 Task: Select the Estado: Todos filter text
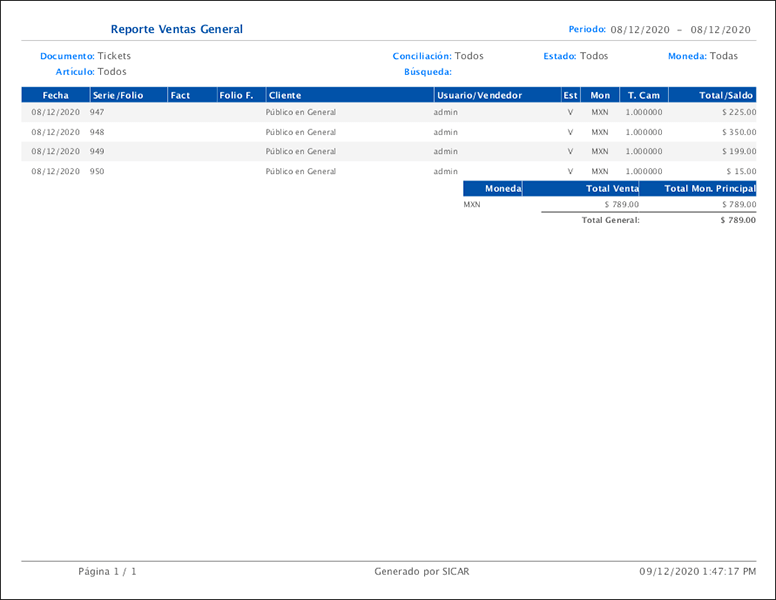[x=575, y=56]
